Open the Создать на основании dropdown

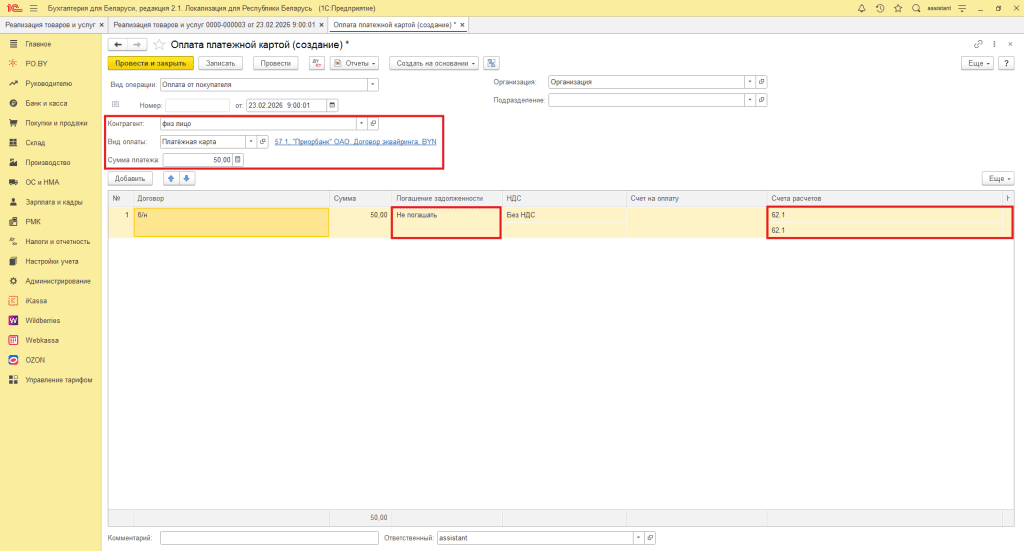(433, 63)
